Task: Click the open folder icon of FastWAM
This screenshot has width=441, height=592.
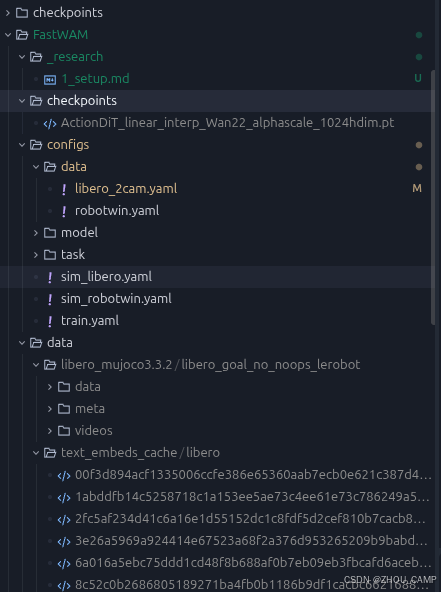Action: (22, 35)
